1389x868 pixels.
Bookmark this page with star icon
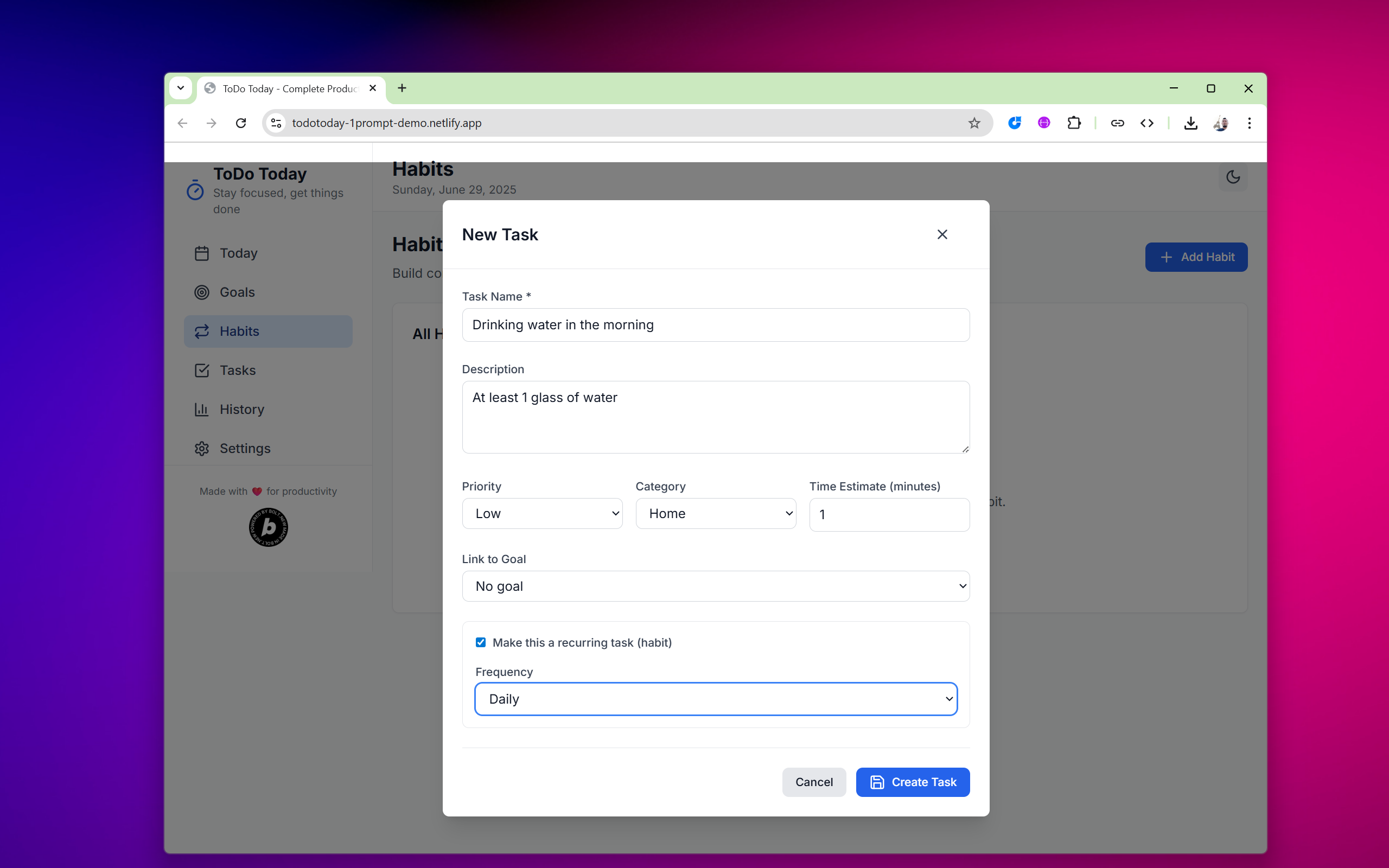click(974, 123)
